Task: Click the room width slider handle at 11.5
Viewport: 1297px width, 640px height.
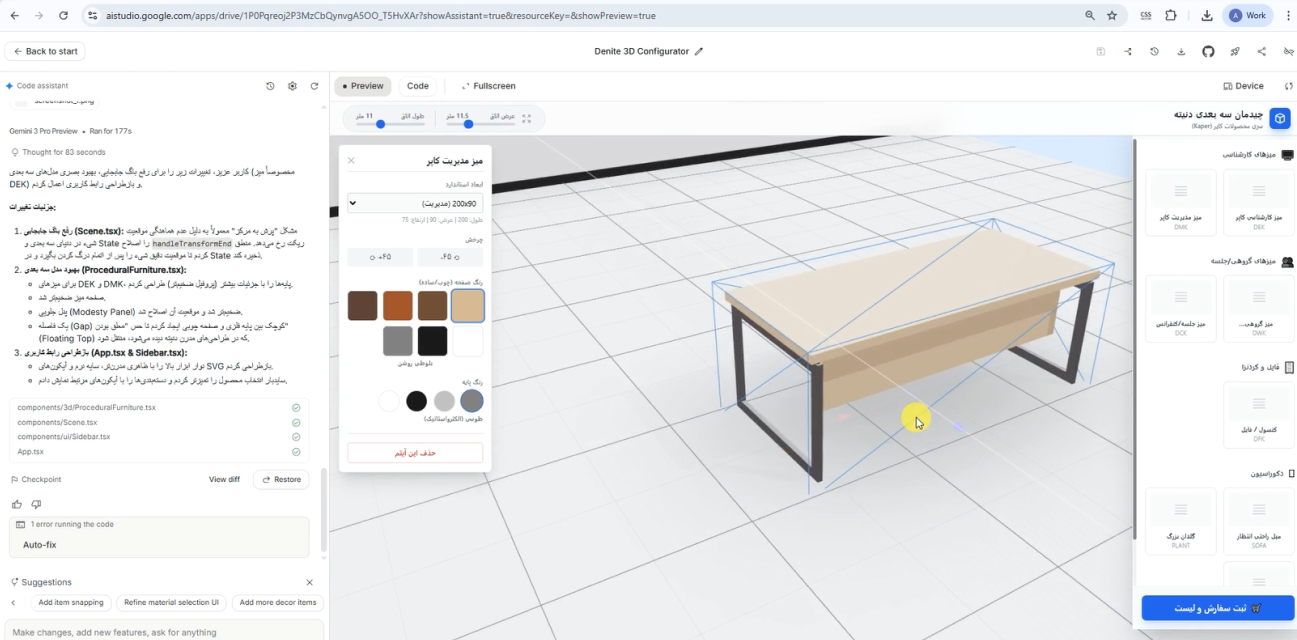Action: click(468, 124)
